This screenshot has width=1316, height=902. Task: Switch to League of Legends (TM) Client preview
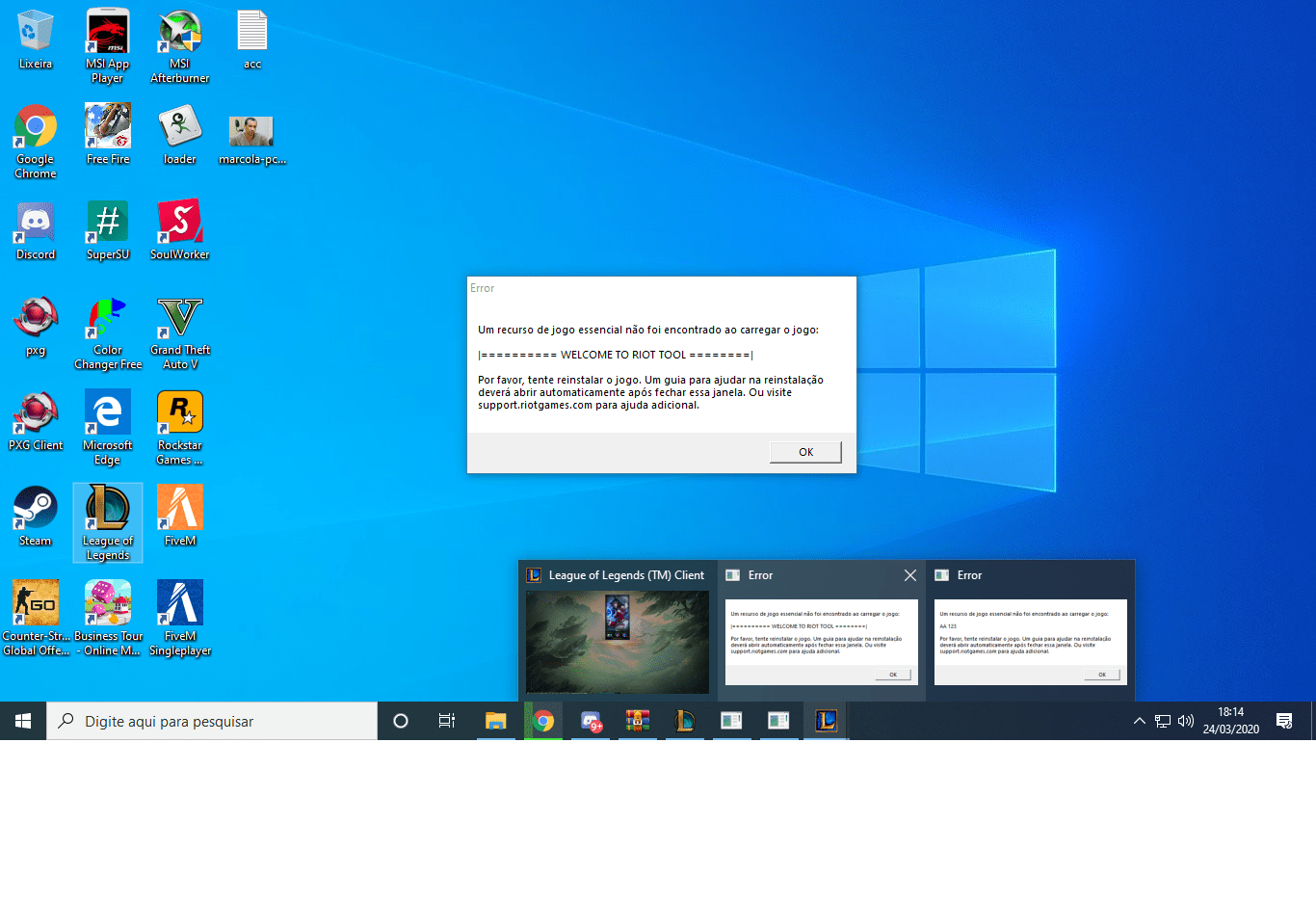click(x=618, y=630)
